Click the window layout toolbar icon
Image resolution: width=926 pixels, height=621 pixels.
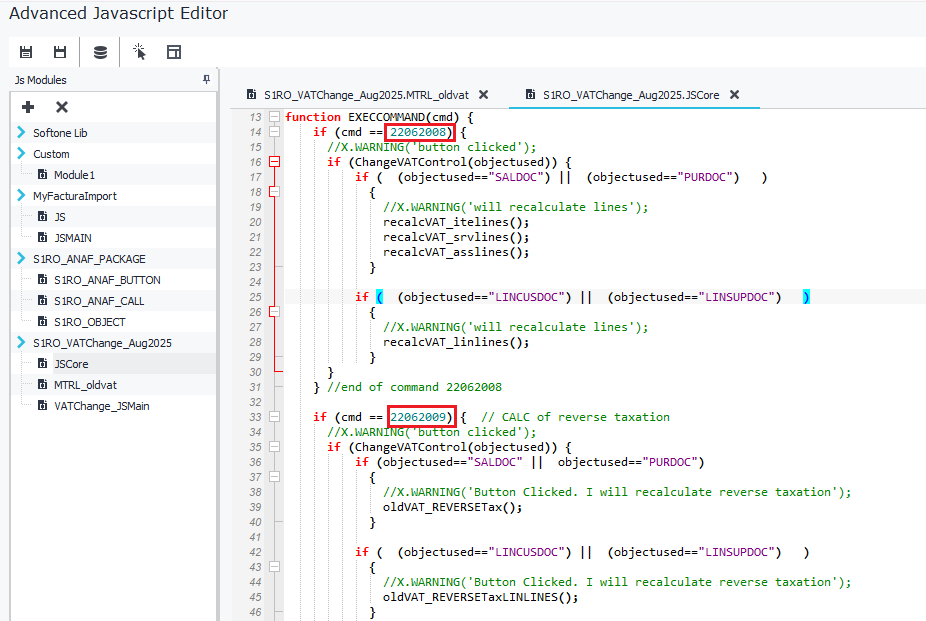[174, 52]
